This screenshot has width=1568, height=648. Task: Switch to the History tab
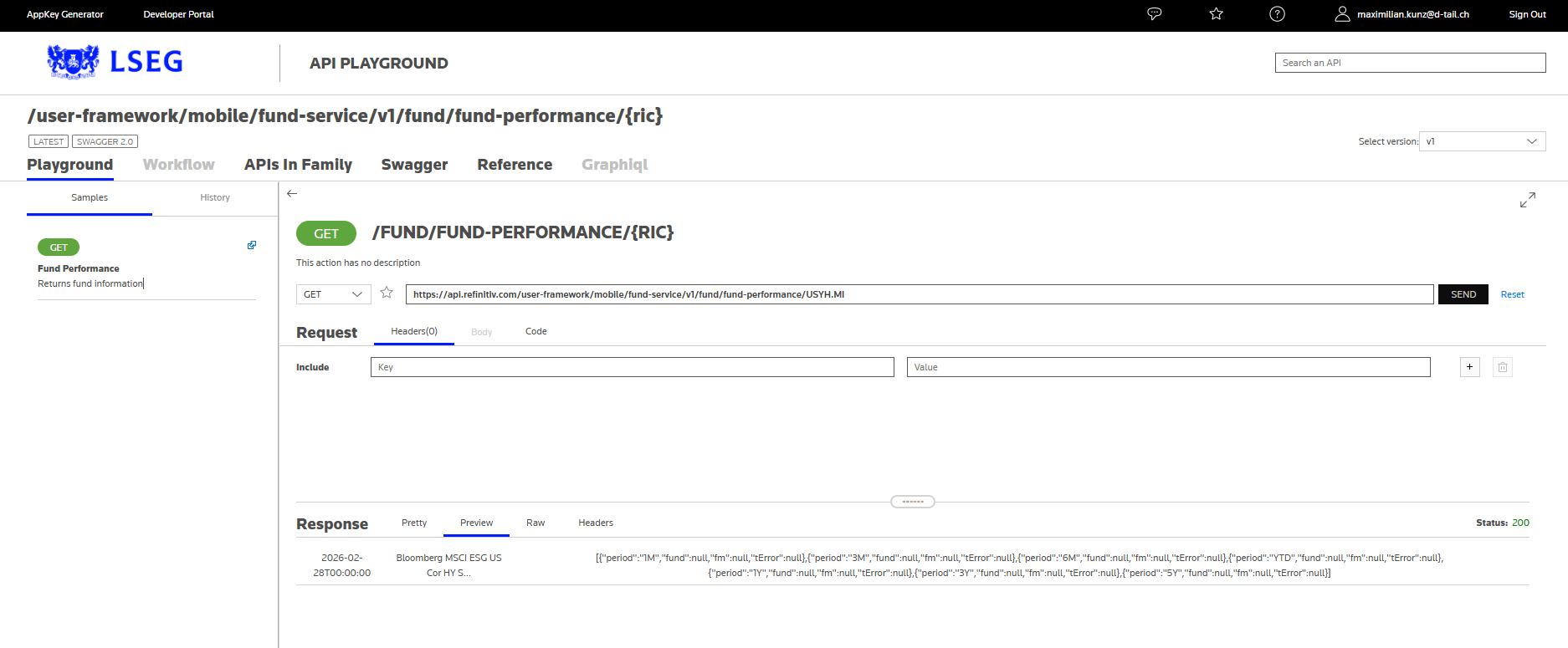(x=215, y=197)
